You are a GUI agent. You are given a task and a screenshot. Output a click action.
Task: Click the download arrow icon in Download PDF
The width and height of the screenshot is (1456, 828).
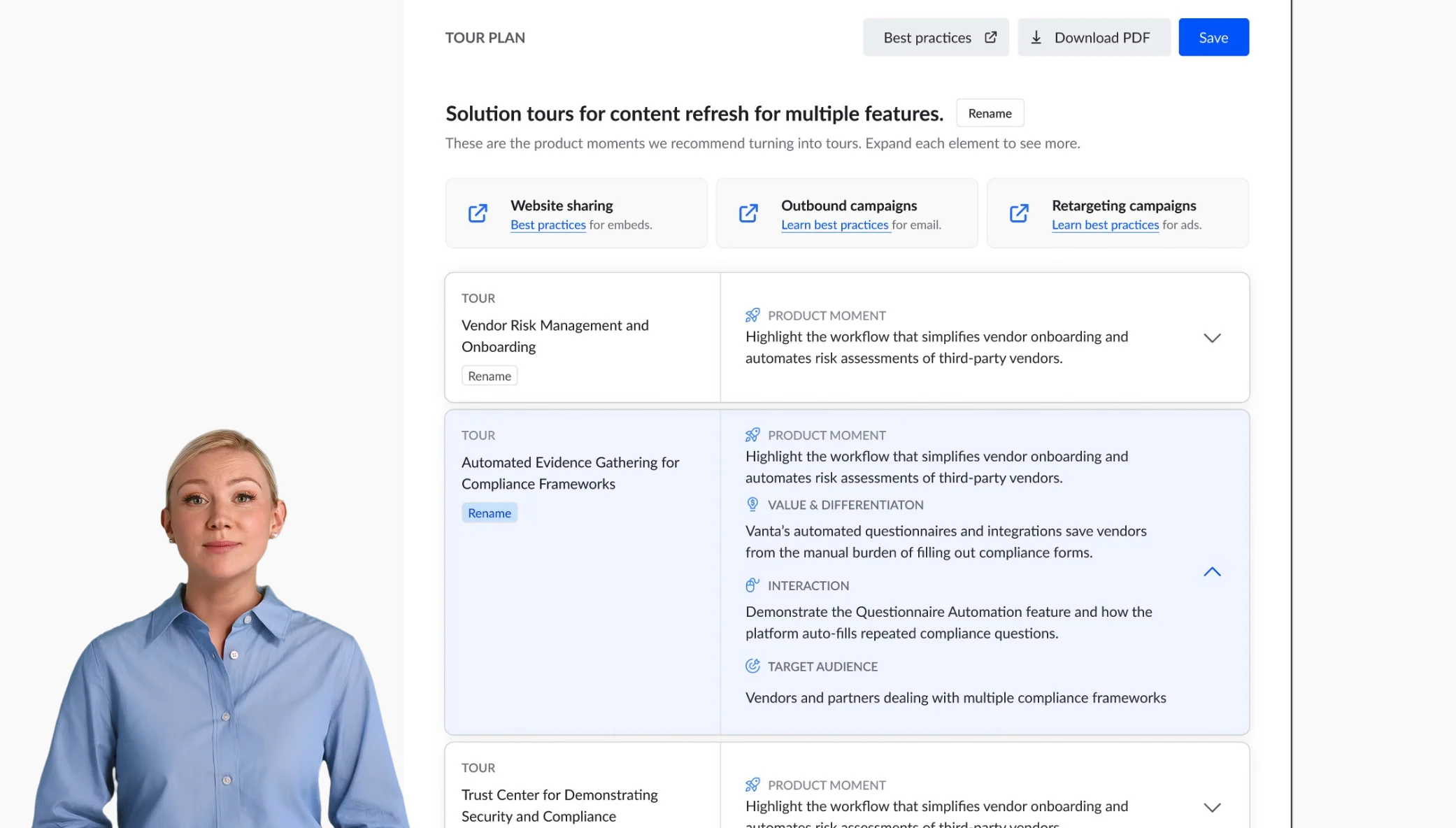click(1036, 38)
